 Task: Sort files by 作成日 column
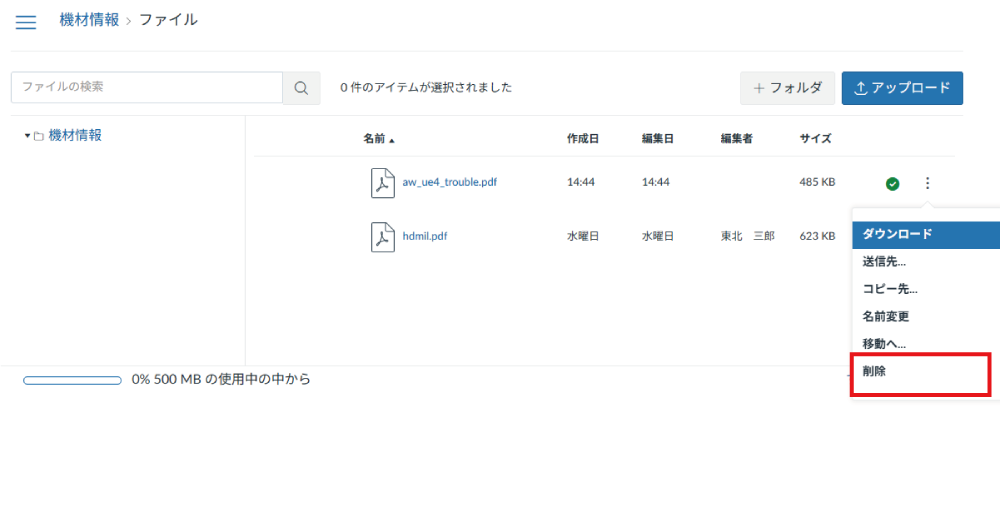pos(583,138)
